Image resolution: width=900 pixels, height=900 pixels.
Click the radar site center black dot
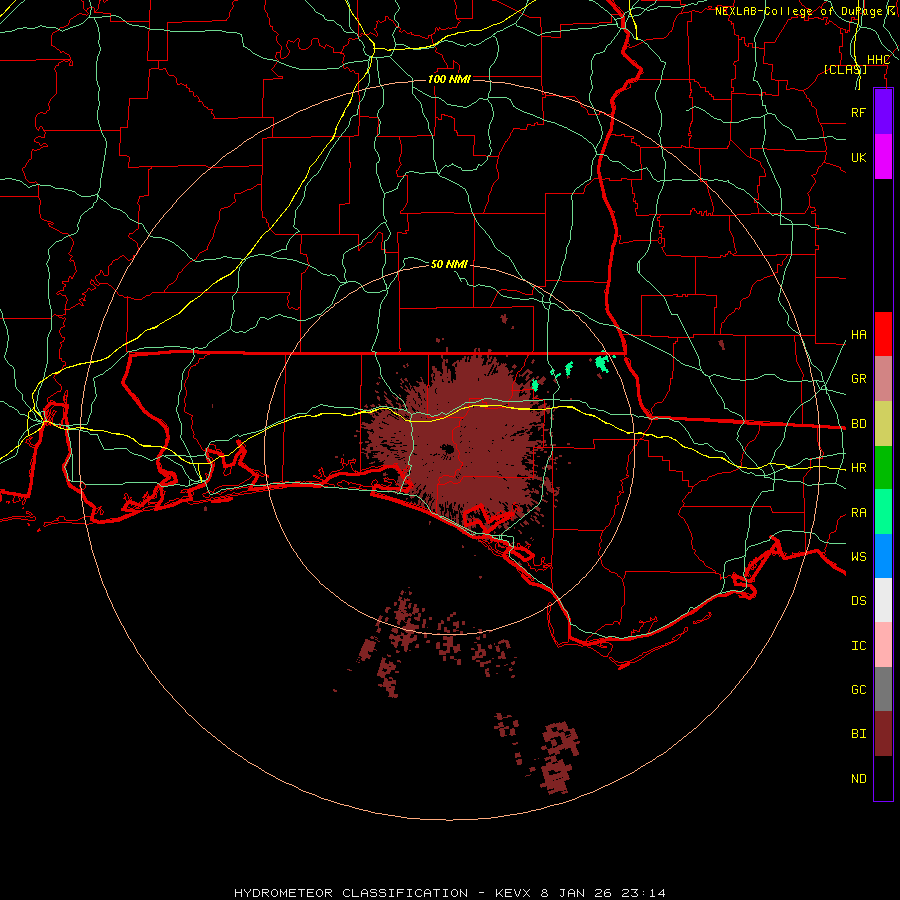448,449
